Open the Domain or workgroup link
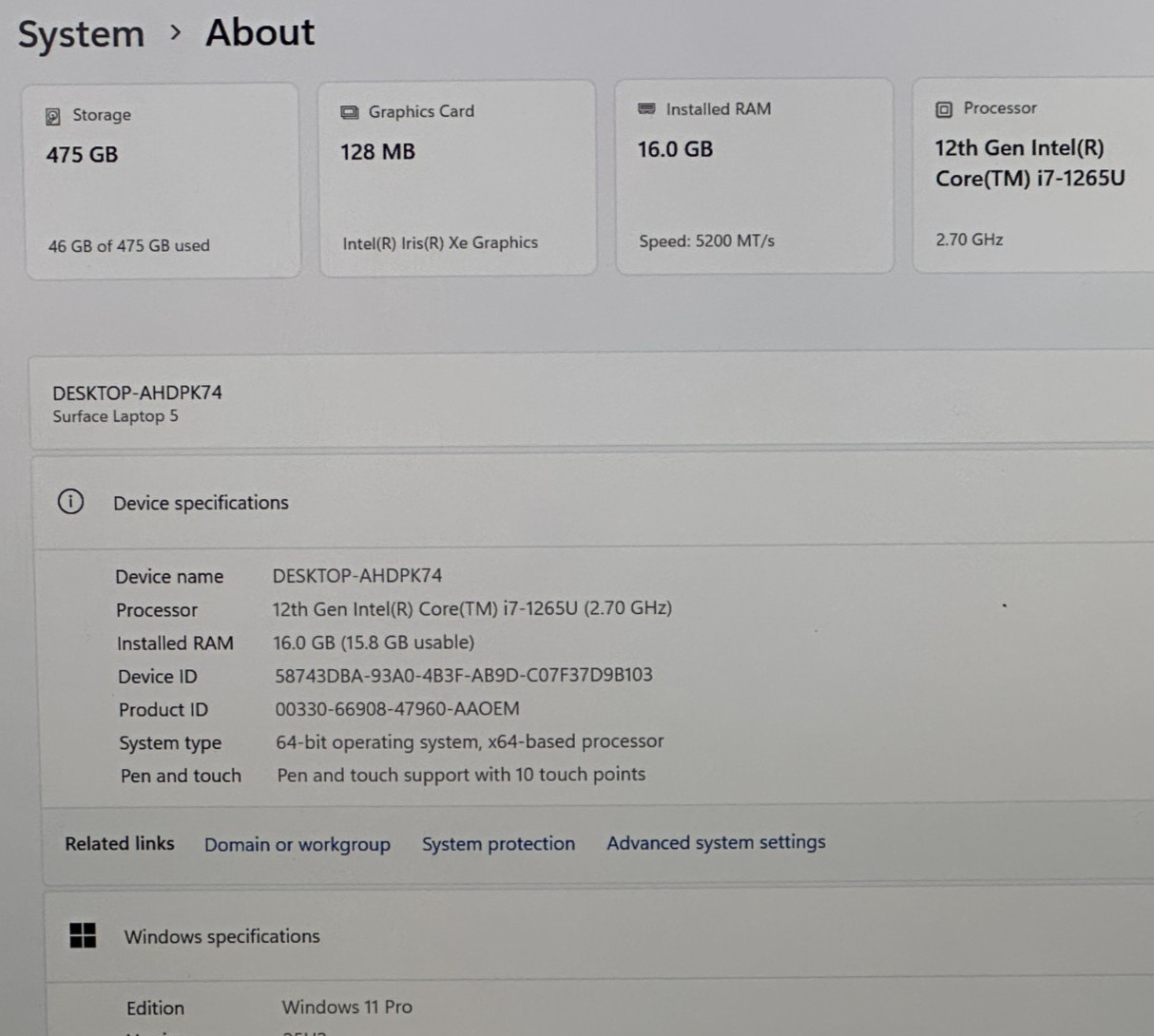 tap(298, 844)
